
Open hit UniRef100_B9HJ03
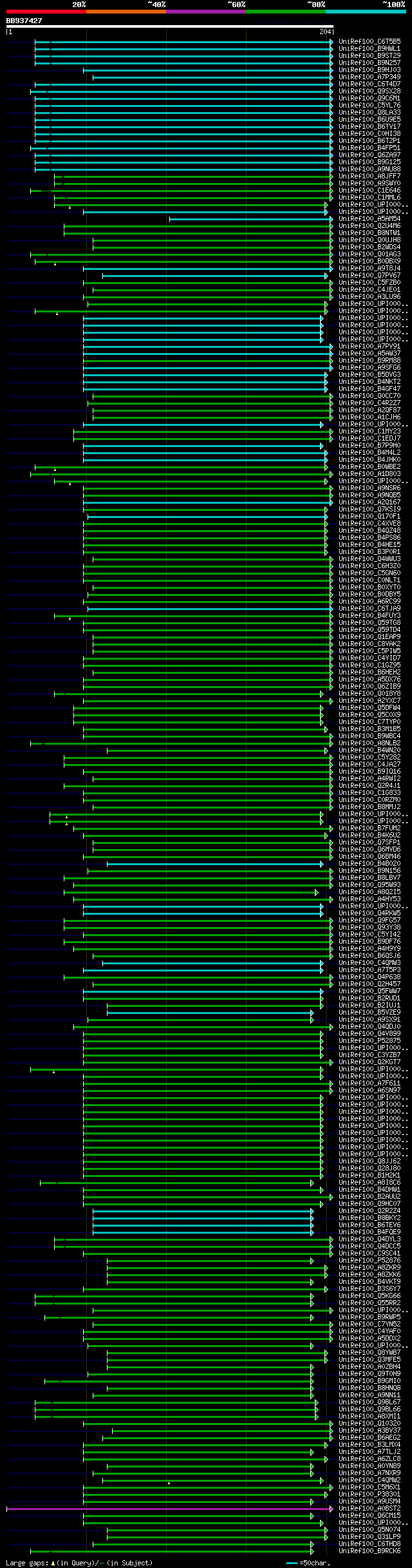pyautogui.click(x=370, y=70)
